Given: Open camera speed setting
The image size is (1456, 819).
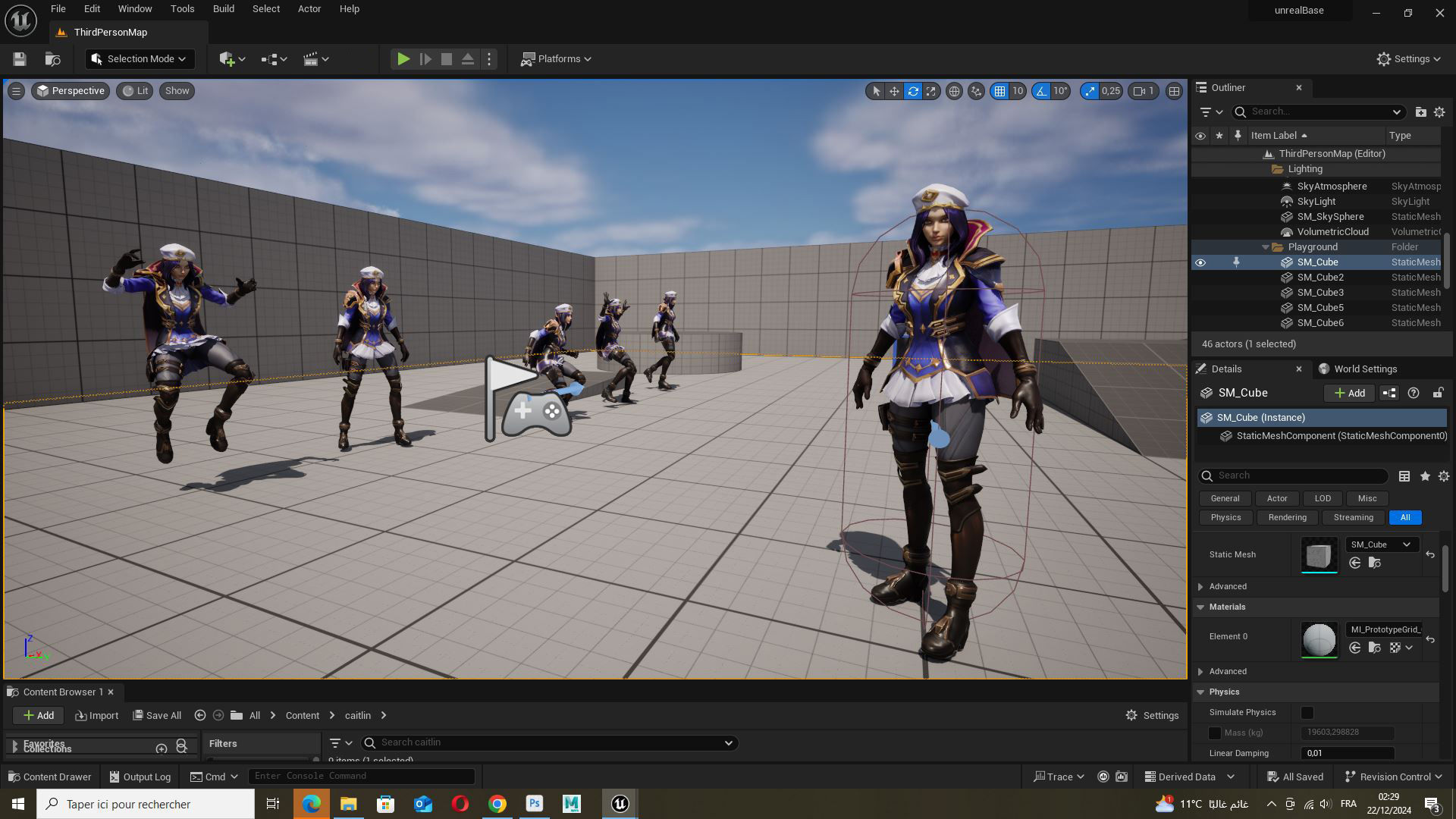Looking at the screenshot, I should pos(1144,91).
